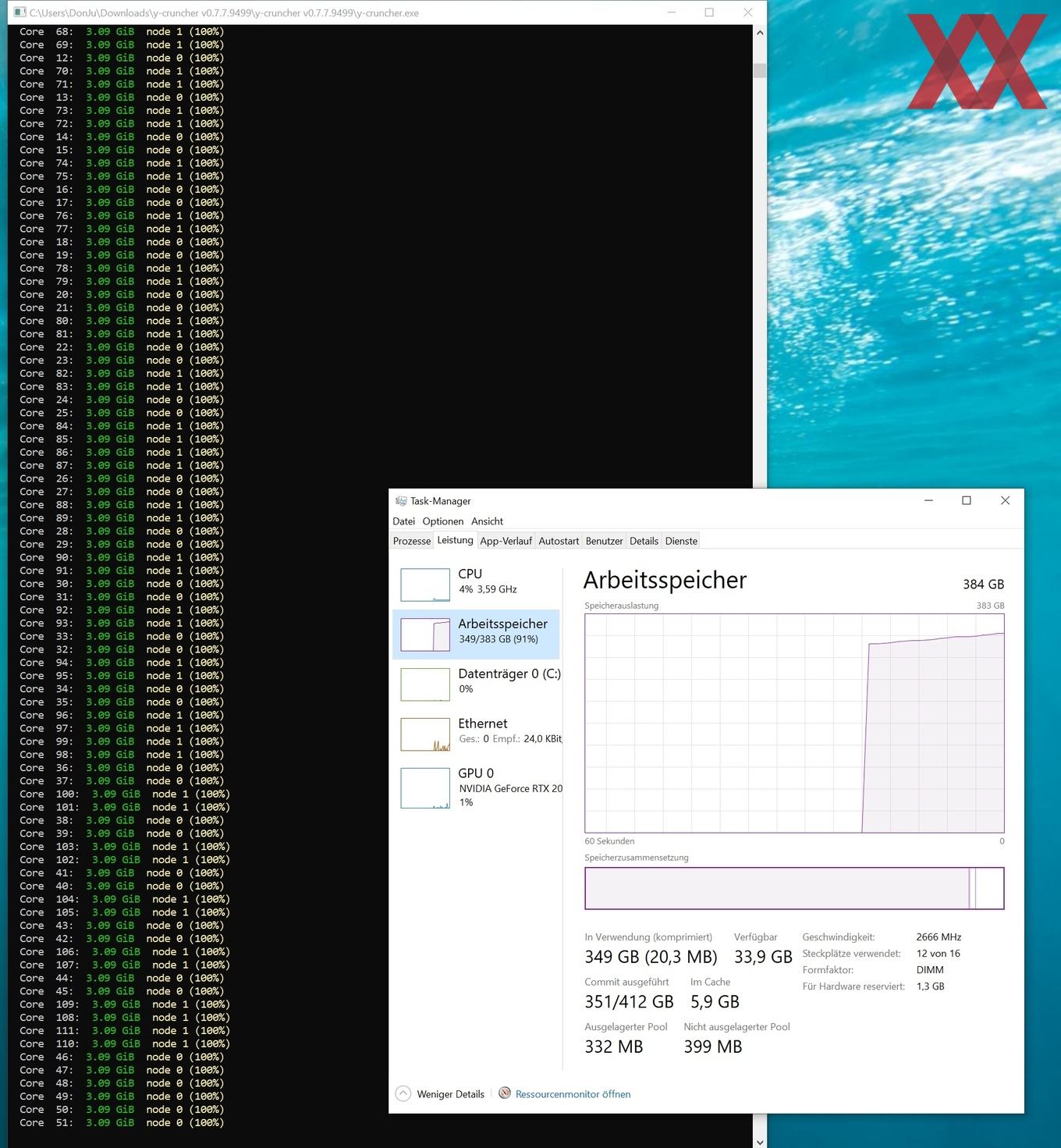Image resolution: width=1061 pixels, height=1148 pixels.
Task: Maximize the Task-Manager window
Action: (x=967, y=500)
